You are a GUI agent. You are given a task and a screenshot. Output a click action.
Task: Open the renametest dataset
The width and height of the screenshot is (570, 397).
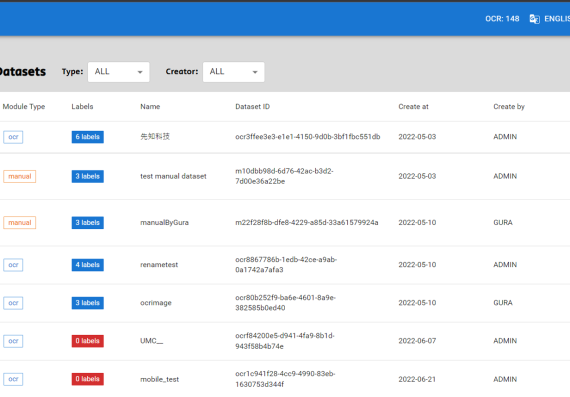159,265
